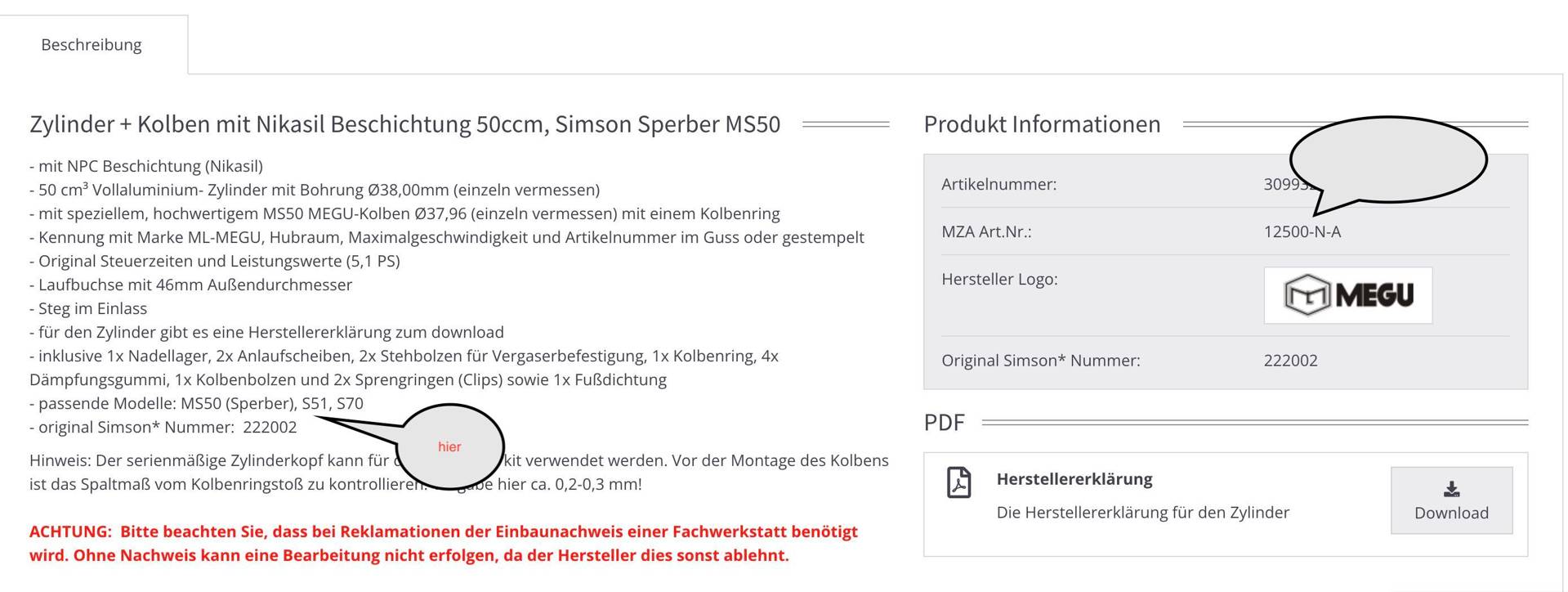Click the PDF section heading

point(944,423)
